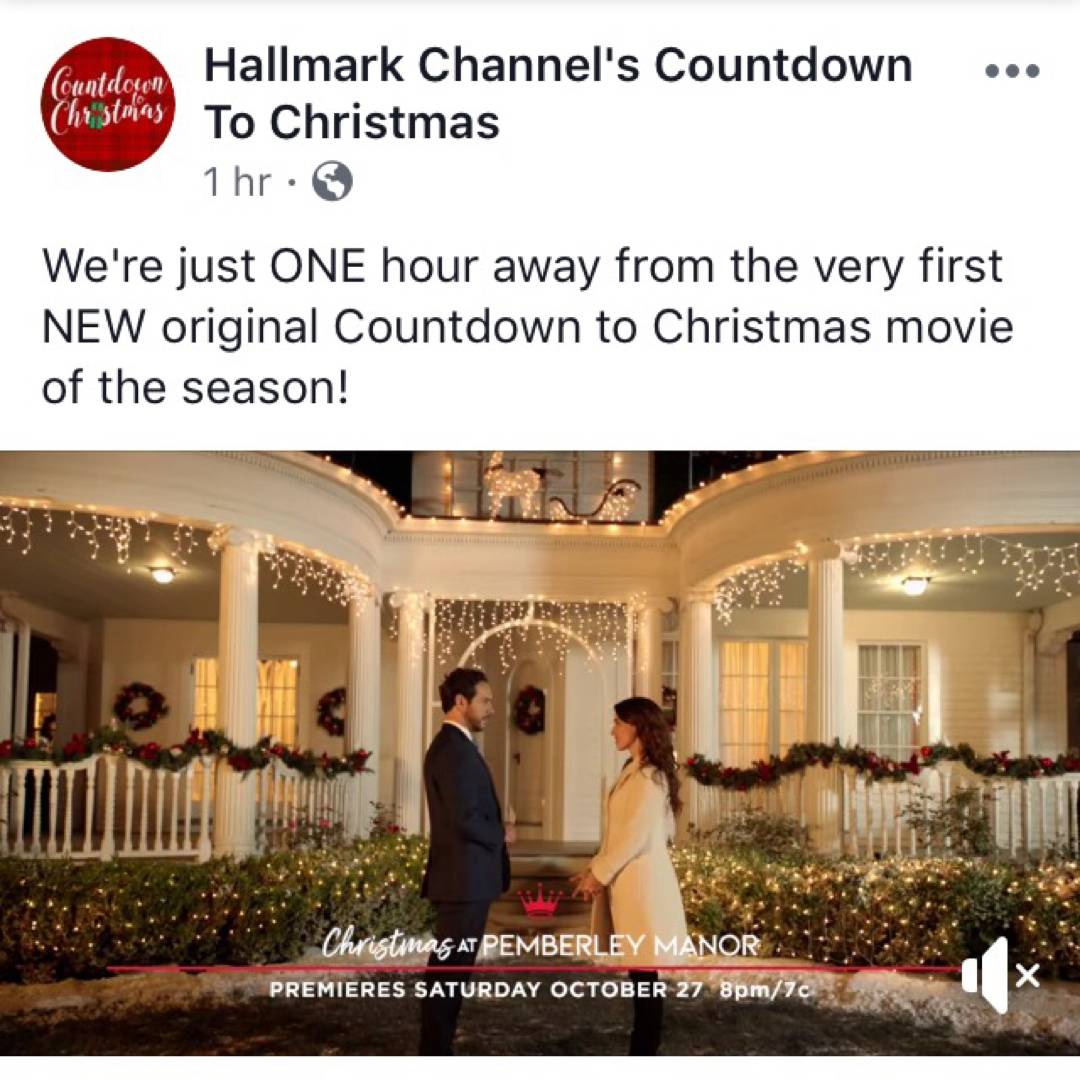
Task: Click the globe public audience icon
Action: [x=333, y=182]
